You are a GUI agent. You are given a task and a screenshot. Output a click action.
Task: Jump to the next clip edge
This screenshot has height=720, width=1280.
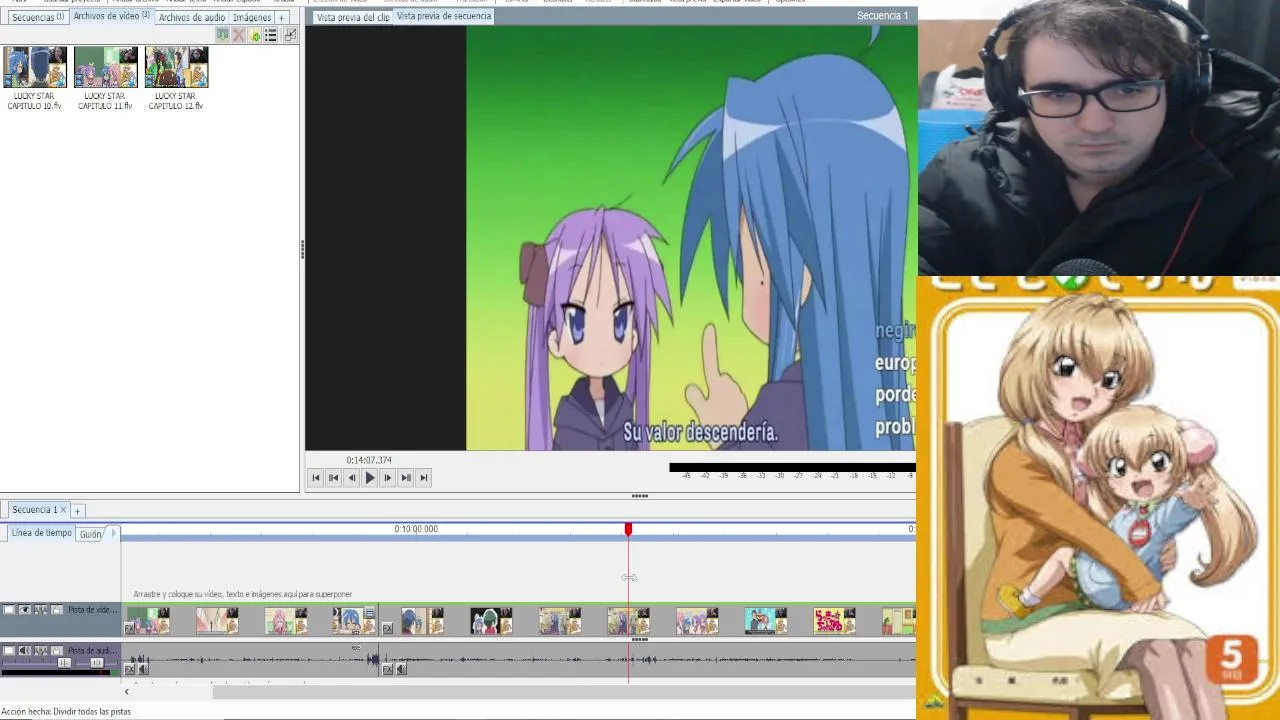point(406,478)
